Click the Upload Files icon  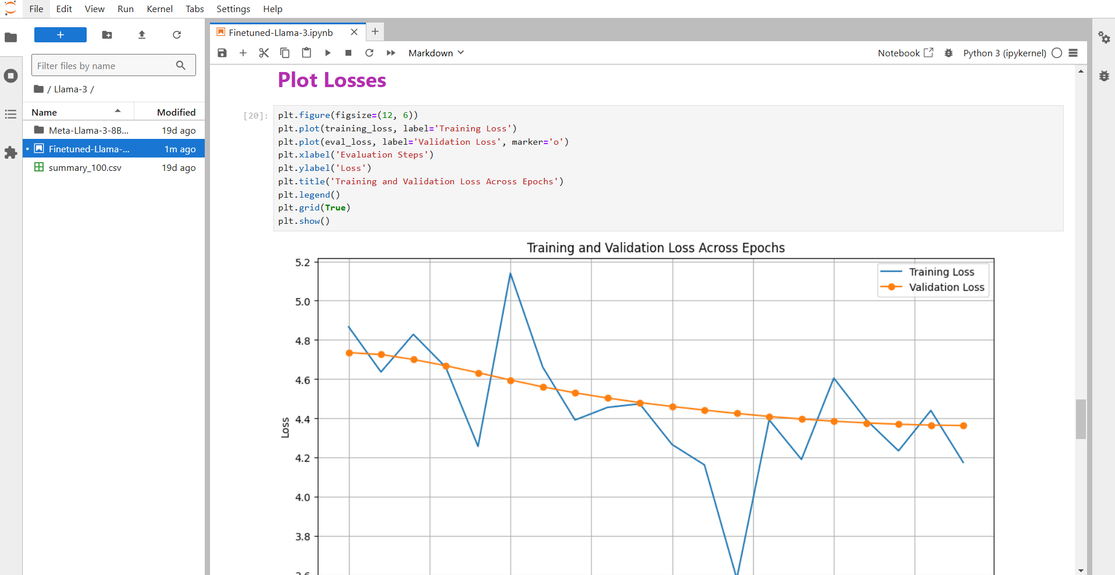pos(142,35)
